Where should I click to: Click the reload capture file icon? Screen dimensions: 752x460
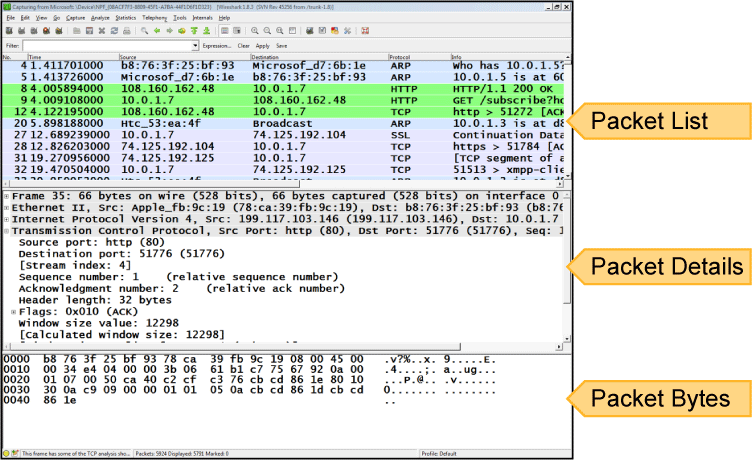pyautogui.click(x=113, y=31)
